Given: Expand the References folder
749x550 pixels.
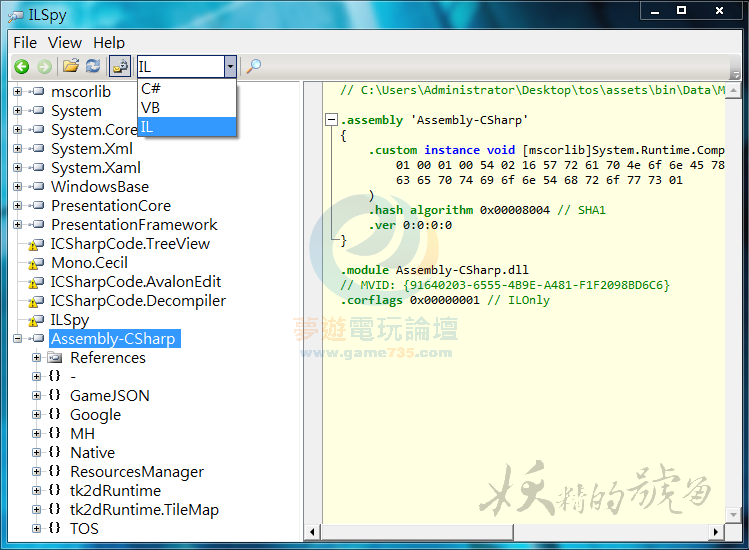Looking at the screenshot, I should (x=37, y=357).
